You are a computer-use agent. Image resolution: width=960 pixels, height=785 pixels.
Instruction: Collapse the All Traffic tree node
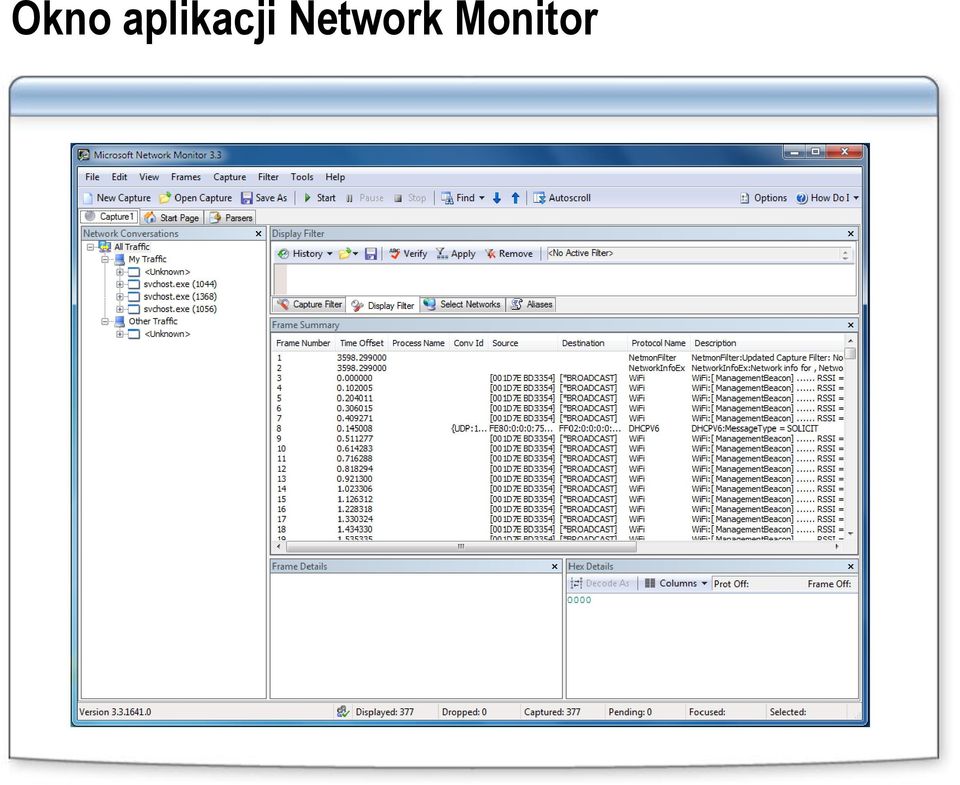point(91,247)
